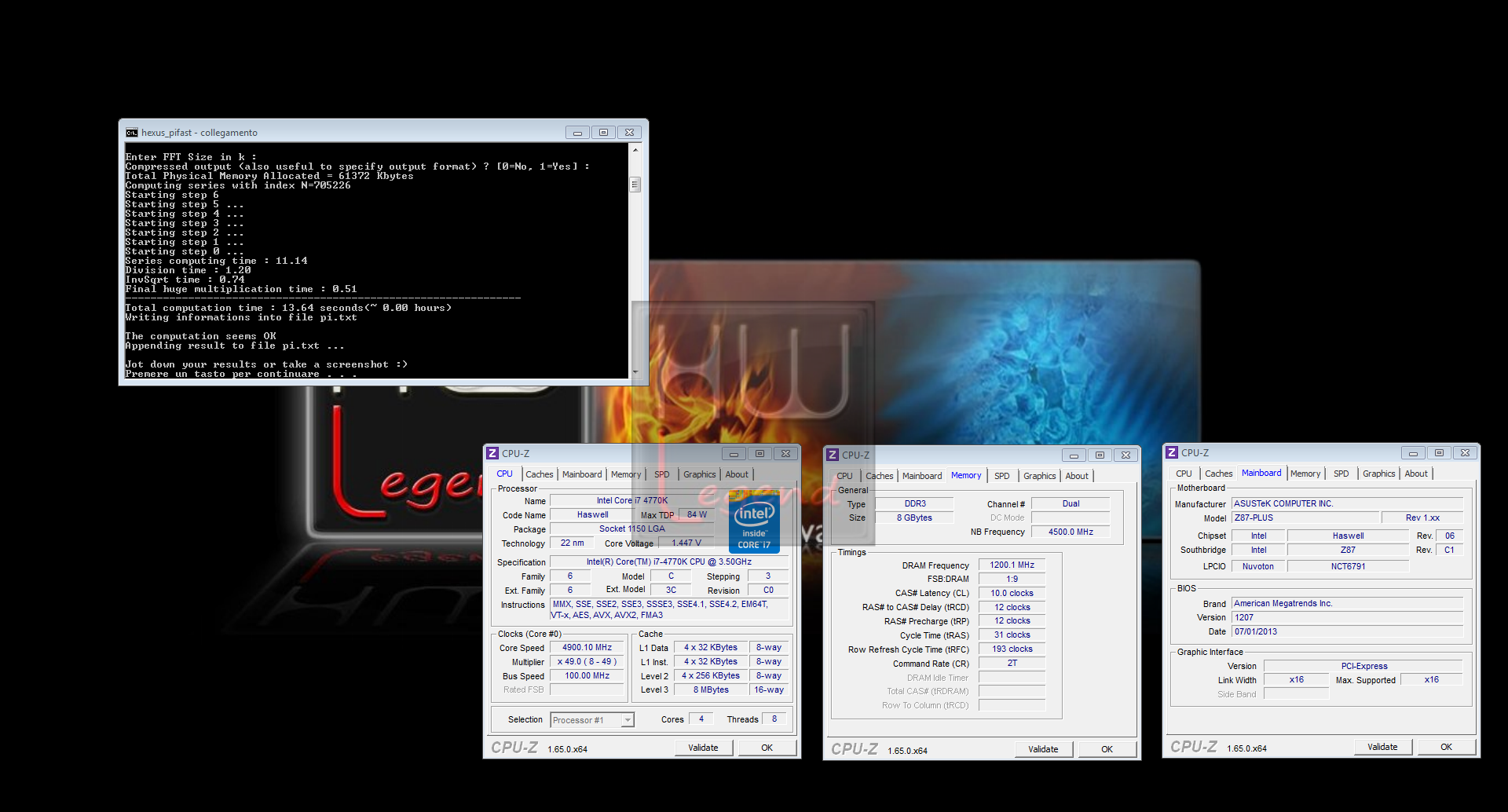This screenshot has width=1508, height=812.
Task: Click OK in the Mainboard window
Action: [x=1447, y=747]
